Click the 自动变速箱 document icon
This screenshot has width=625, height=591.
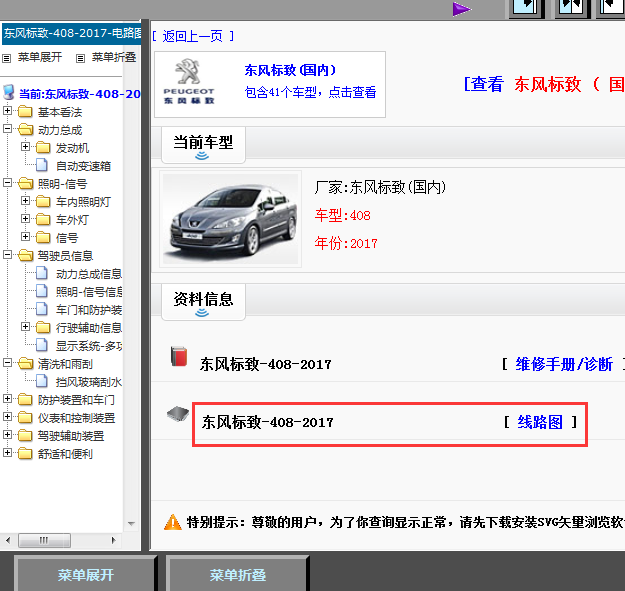[x=42, y=165]
